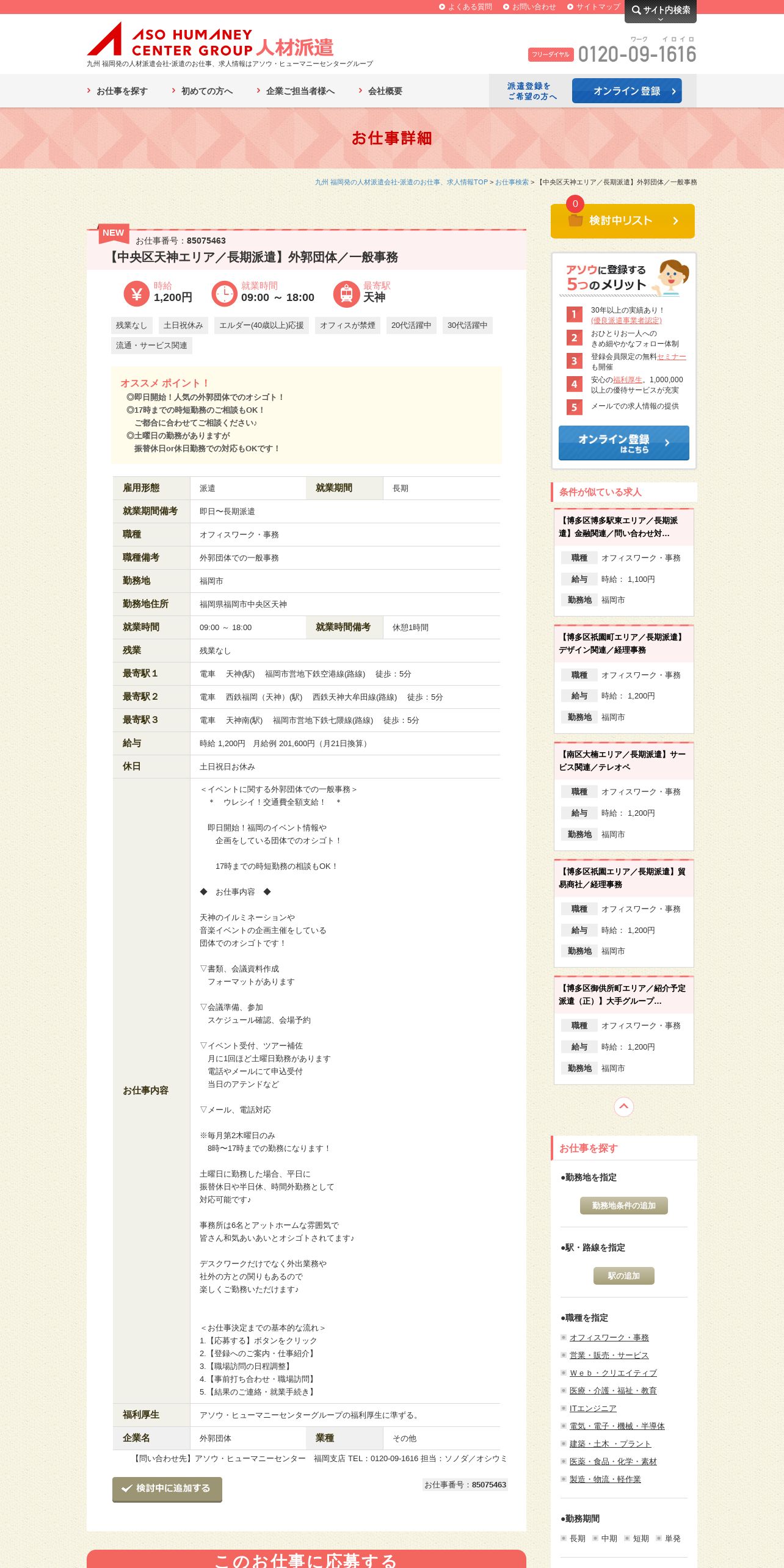
Task: Select job type ITエンジニア link
Action: 593,1408
